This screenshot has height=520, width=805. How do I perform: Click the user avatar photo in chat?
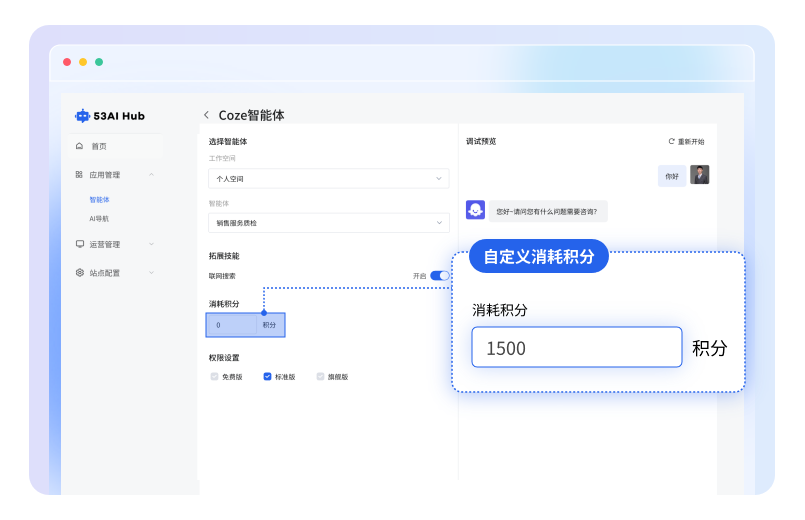tap(700, 175)
